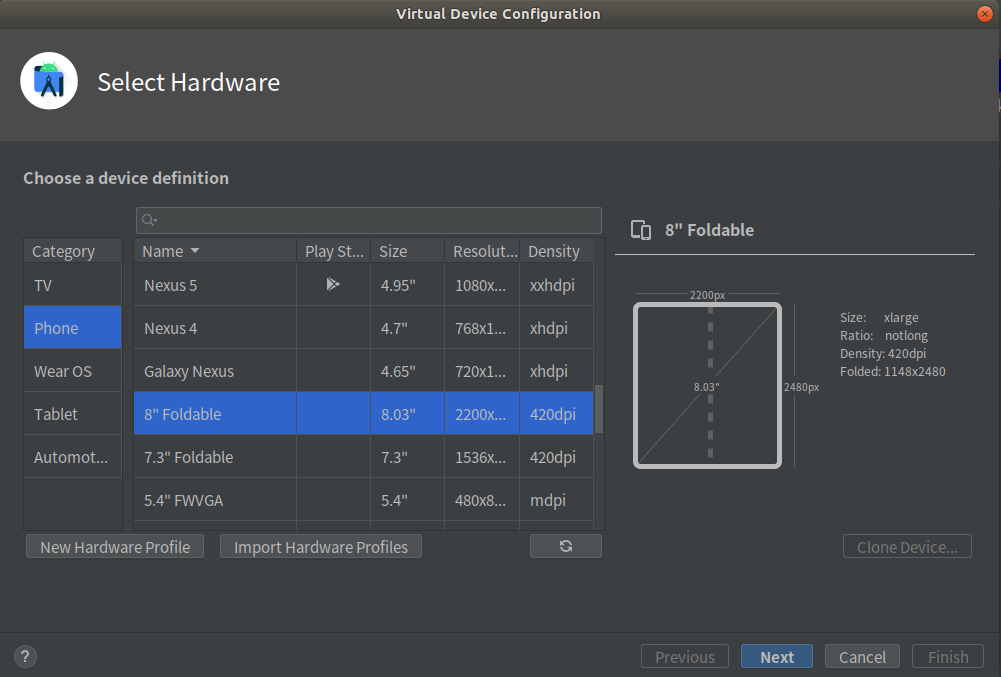Select the Wear OS category
Screen dimensions: 1001x677
coord(73,371)
